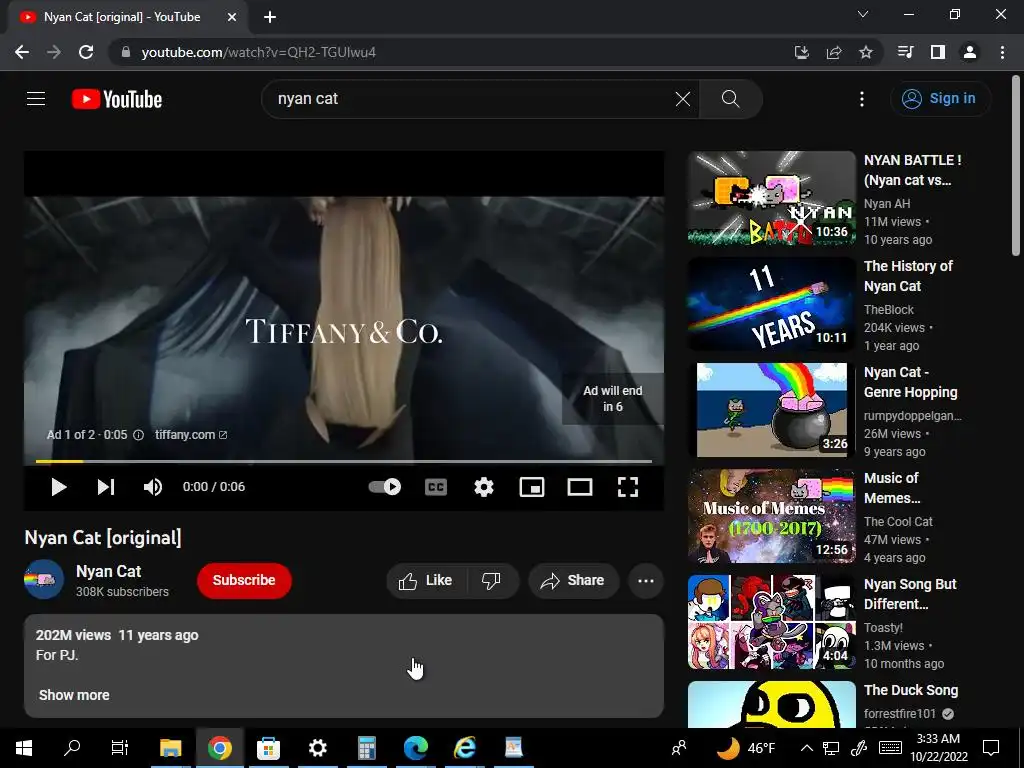Open the YouTube hamburger guide menu

point(36,99)
